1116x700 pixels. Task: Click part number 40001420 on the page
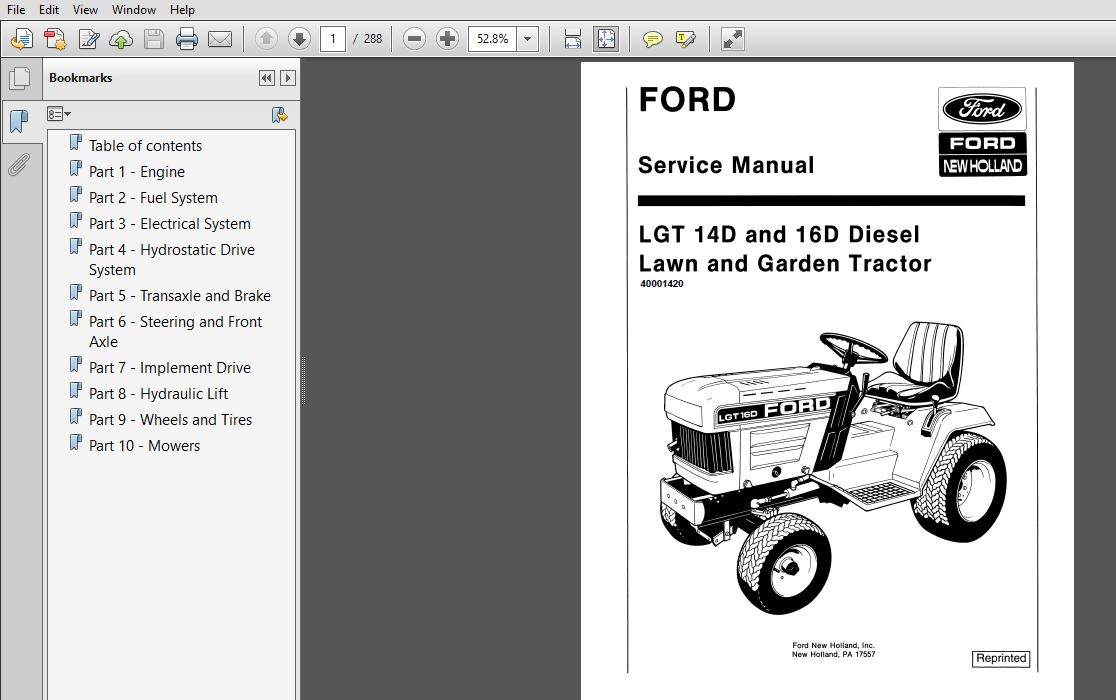(662, 284)
